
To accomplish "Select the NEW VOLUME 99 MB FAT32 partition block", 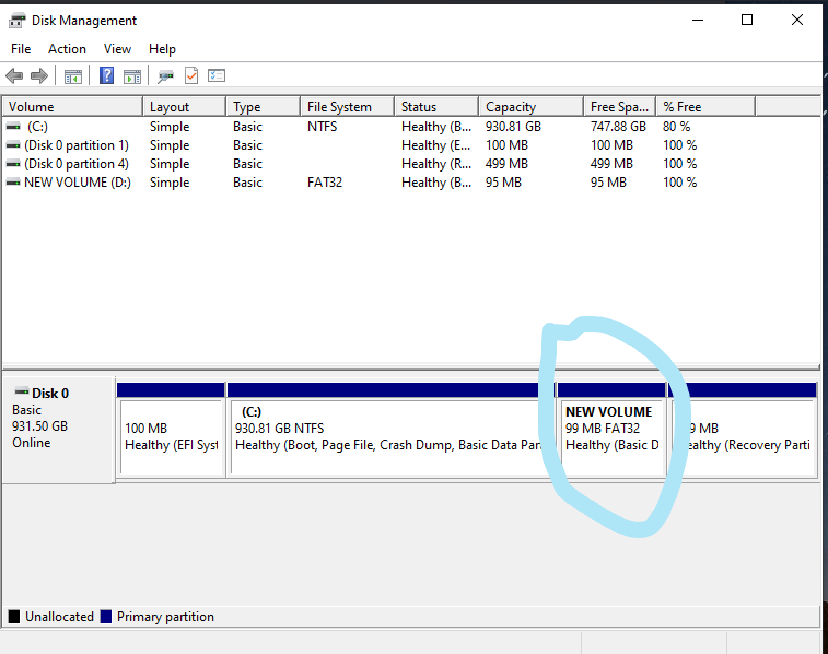I will (x=611, y=431).
